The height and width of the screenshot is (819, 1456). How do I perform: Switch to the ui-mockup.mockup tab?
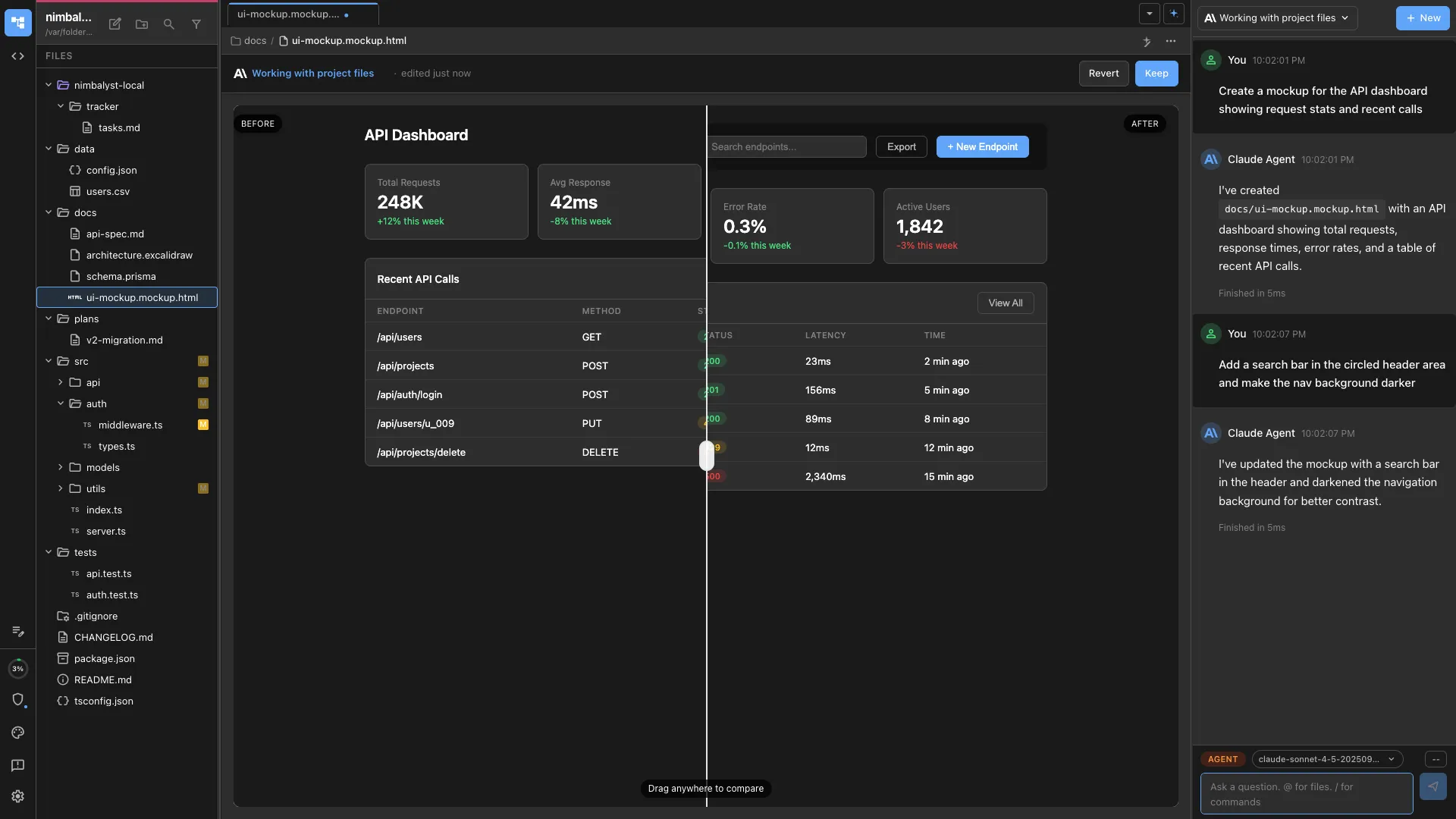tap(288, 14)
